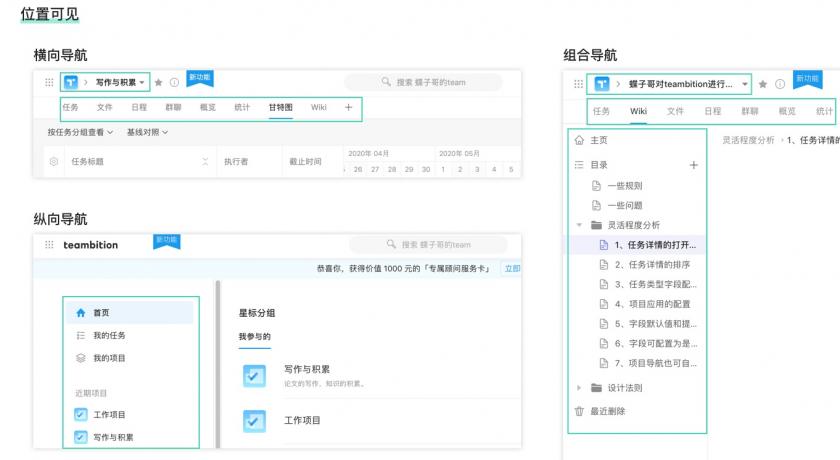Switch to 日程 tab in horizontal navigation panel

point(139,107)
